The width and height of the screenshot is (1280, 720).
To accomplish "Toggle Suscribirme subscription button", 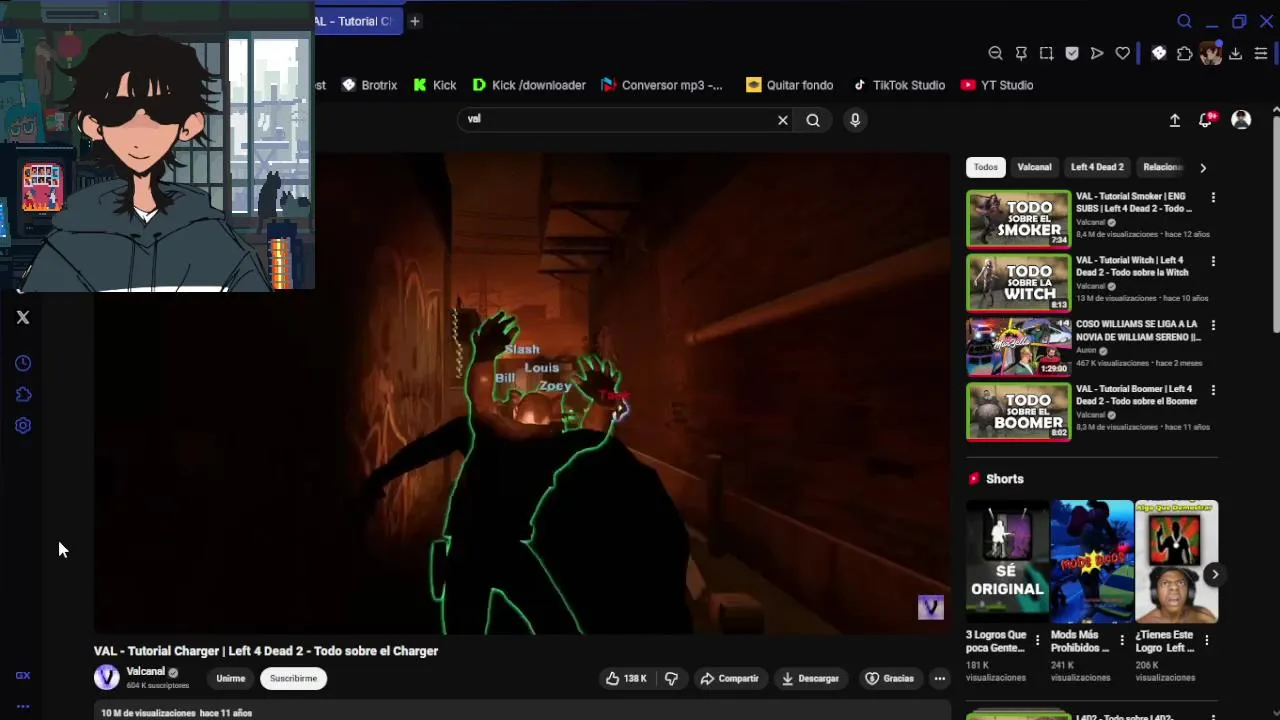I will tap(293, 678).
